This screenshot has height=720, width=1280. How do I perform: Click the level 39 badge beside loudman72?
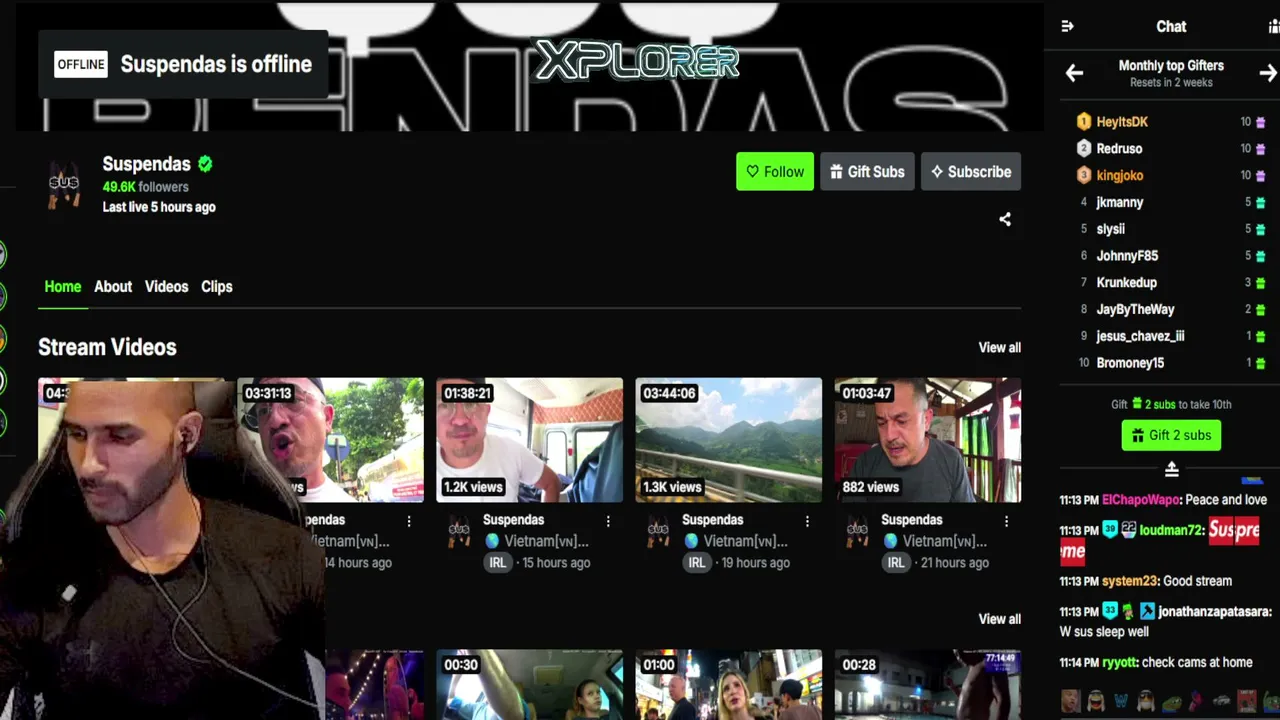pos(1110,530)
